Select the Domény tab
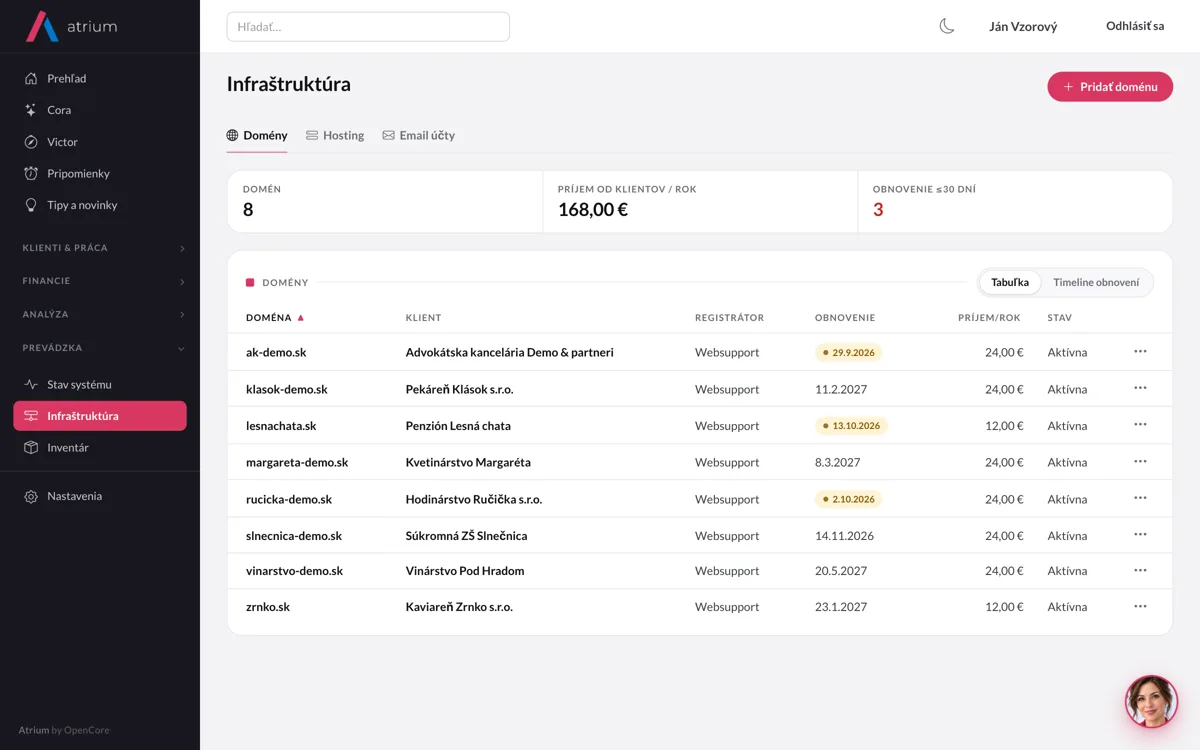Image resolution: width=1200 pixels, height=750 pixels. [257, 135]
